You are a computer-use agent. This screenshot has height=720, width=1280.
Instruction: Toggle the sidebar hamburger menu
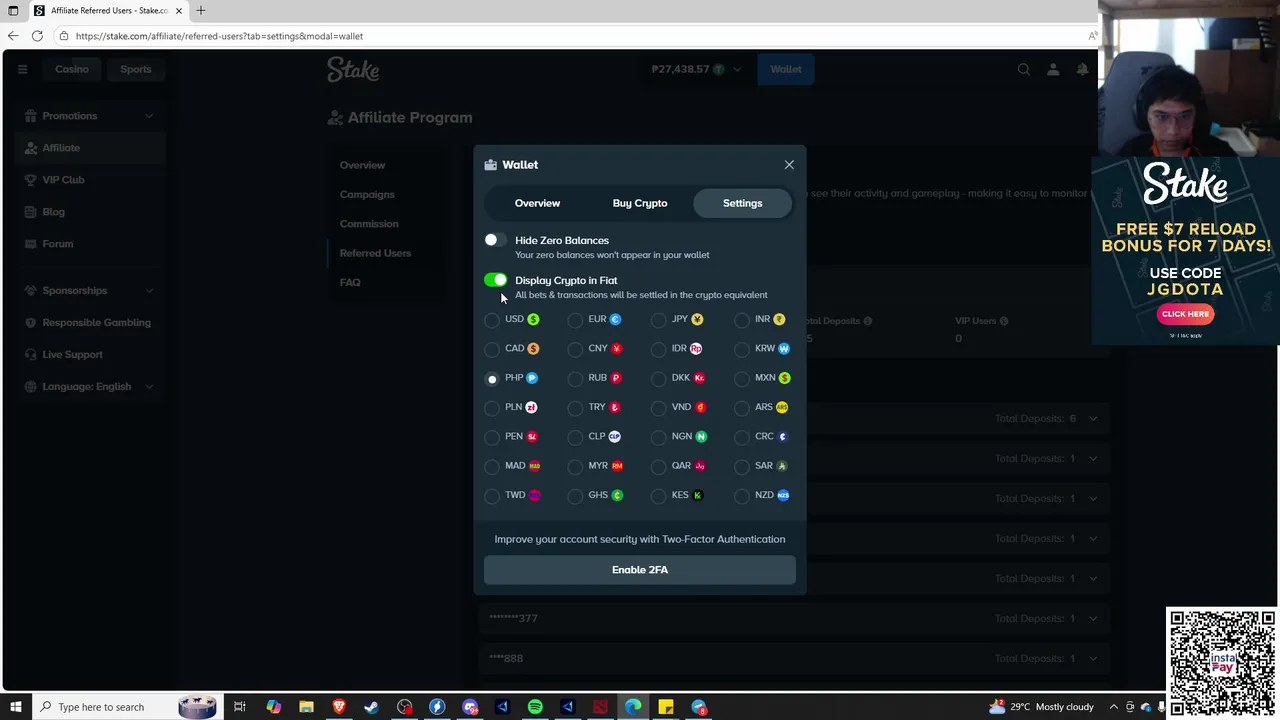[x=22, y=69]
